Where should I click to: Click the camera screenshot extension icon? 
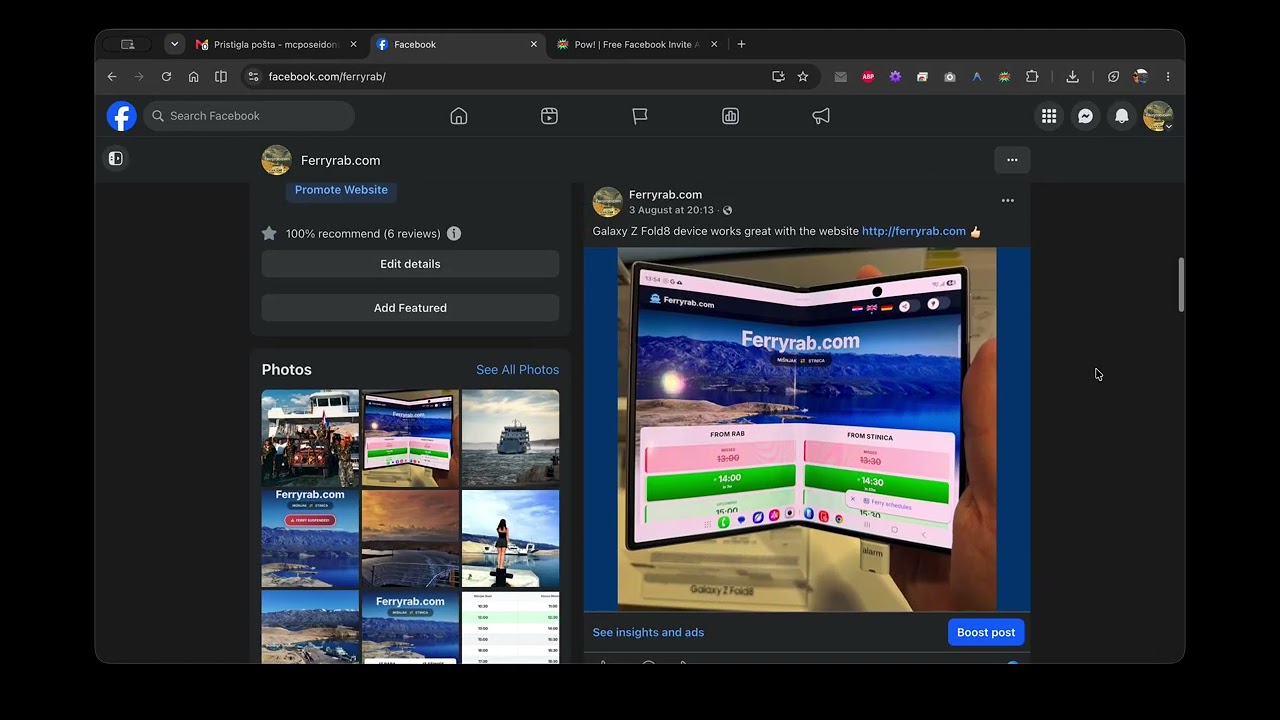(x=950, y=76)
